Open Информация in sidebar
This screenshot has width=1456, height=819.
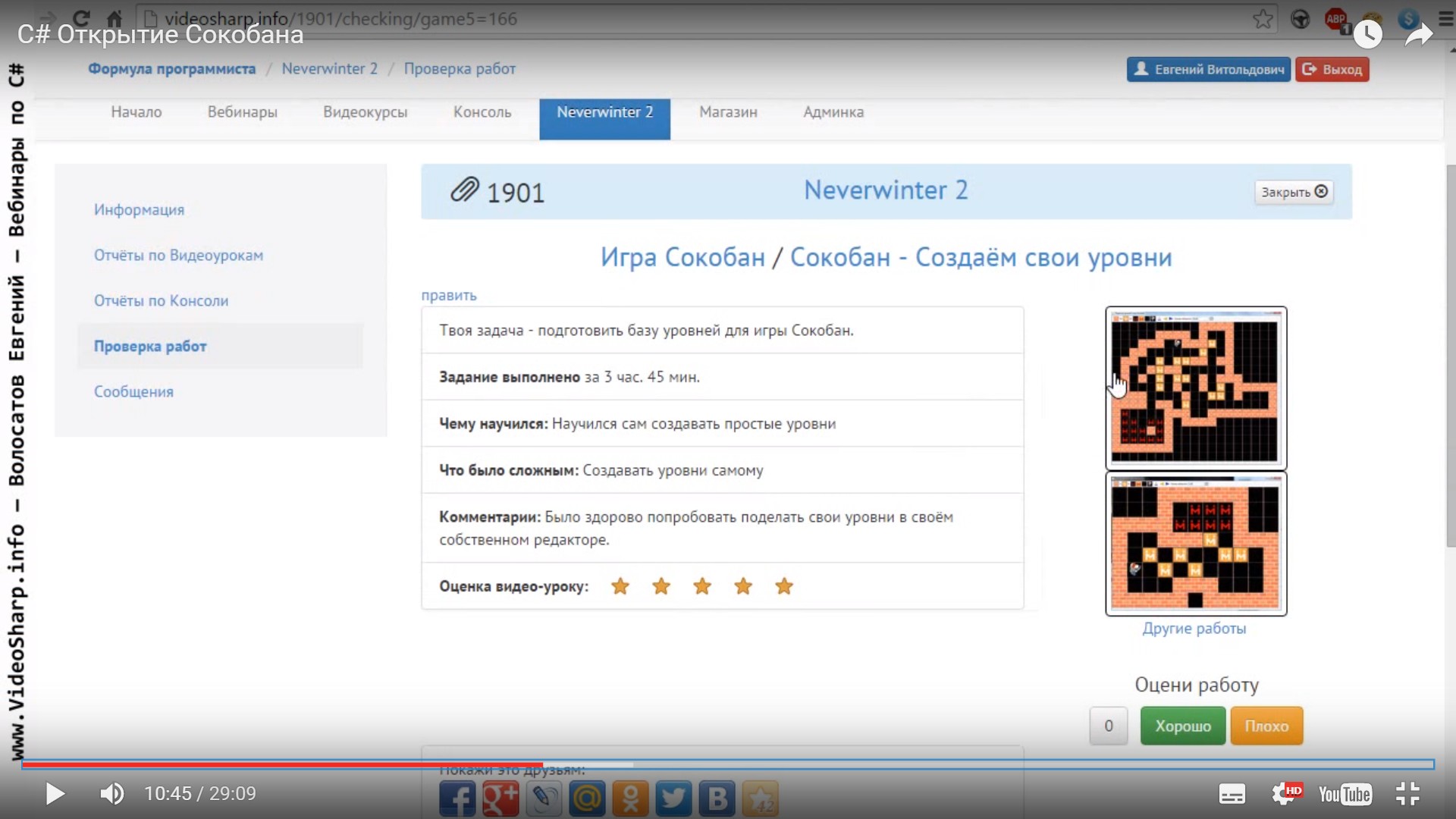[x=139, y=210]
